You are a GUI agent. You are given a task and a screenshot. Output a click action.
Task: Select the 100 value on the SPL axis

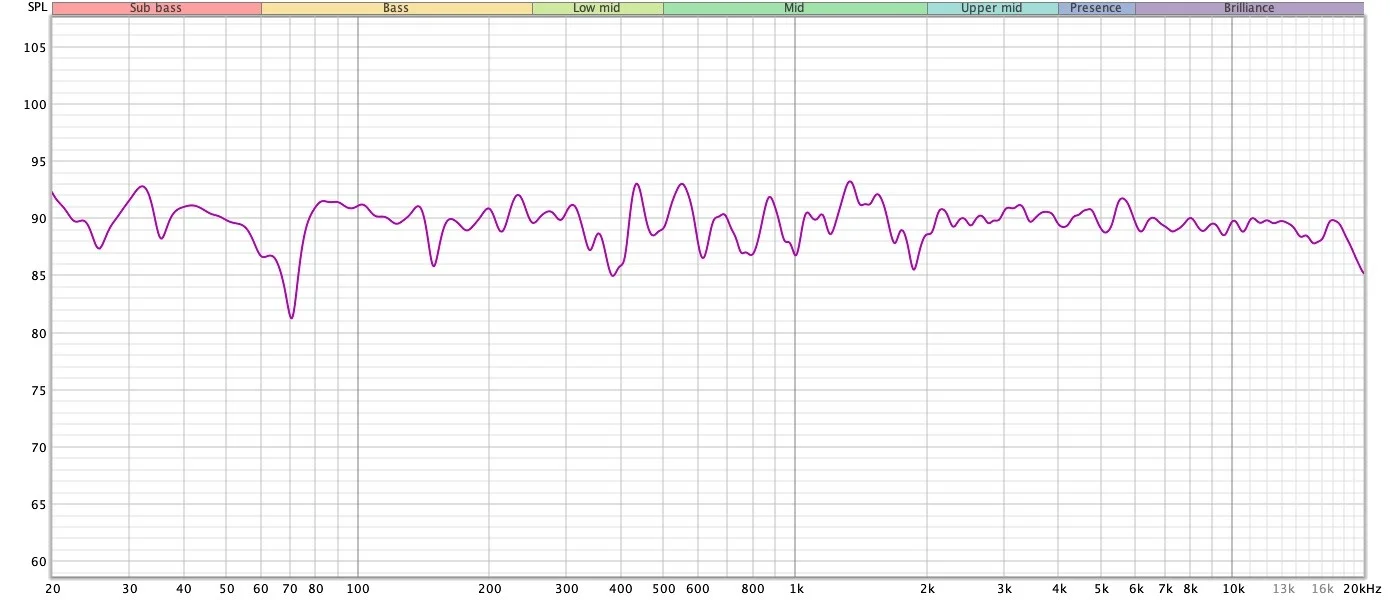37,104
